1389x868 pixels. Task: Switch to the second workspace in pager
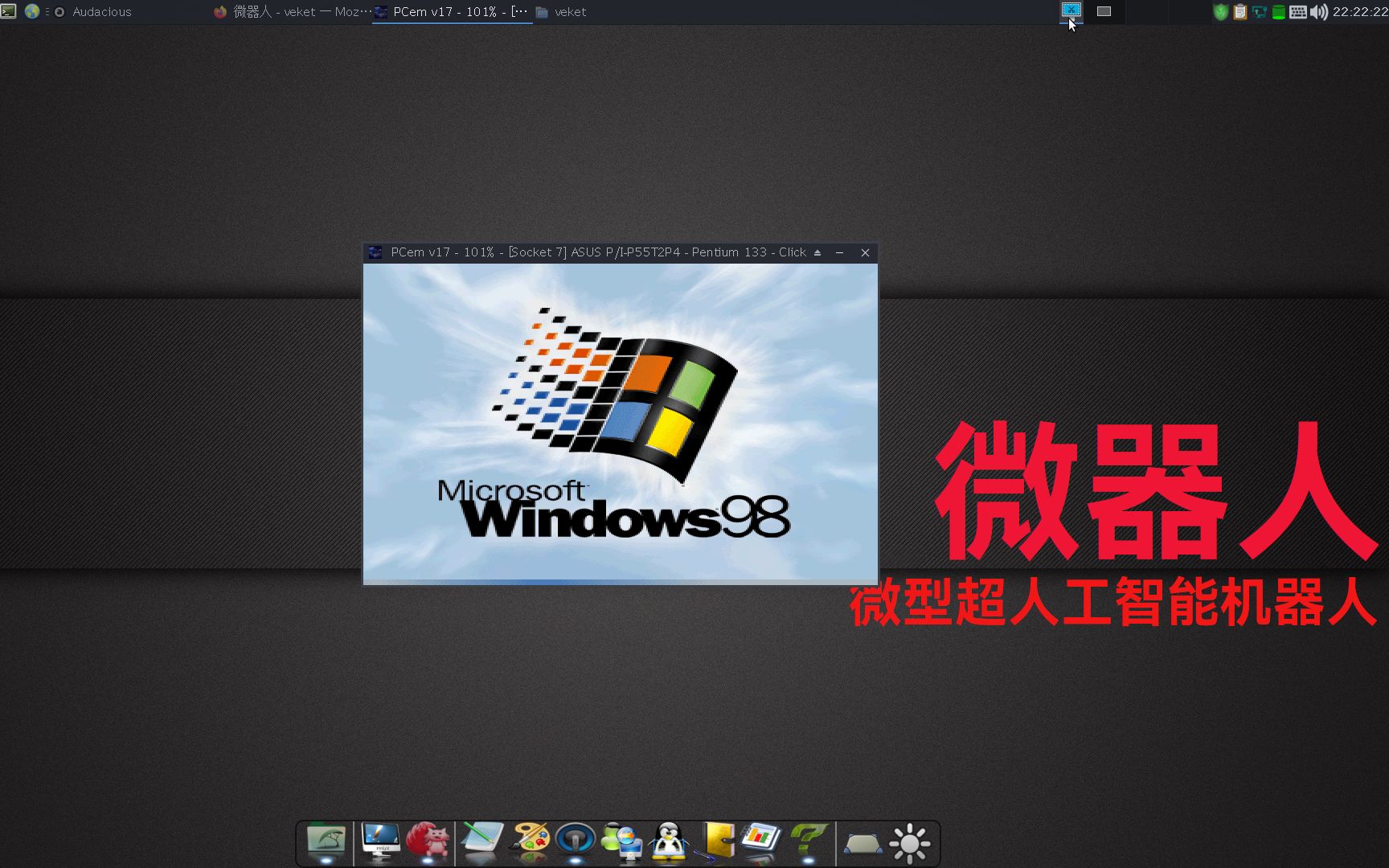pyautogui.click(x=1104, y=11)
